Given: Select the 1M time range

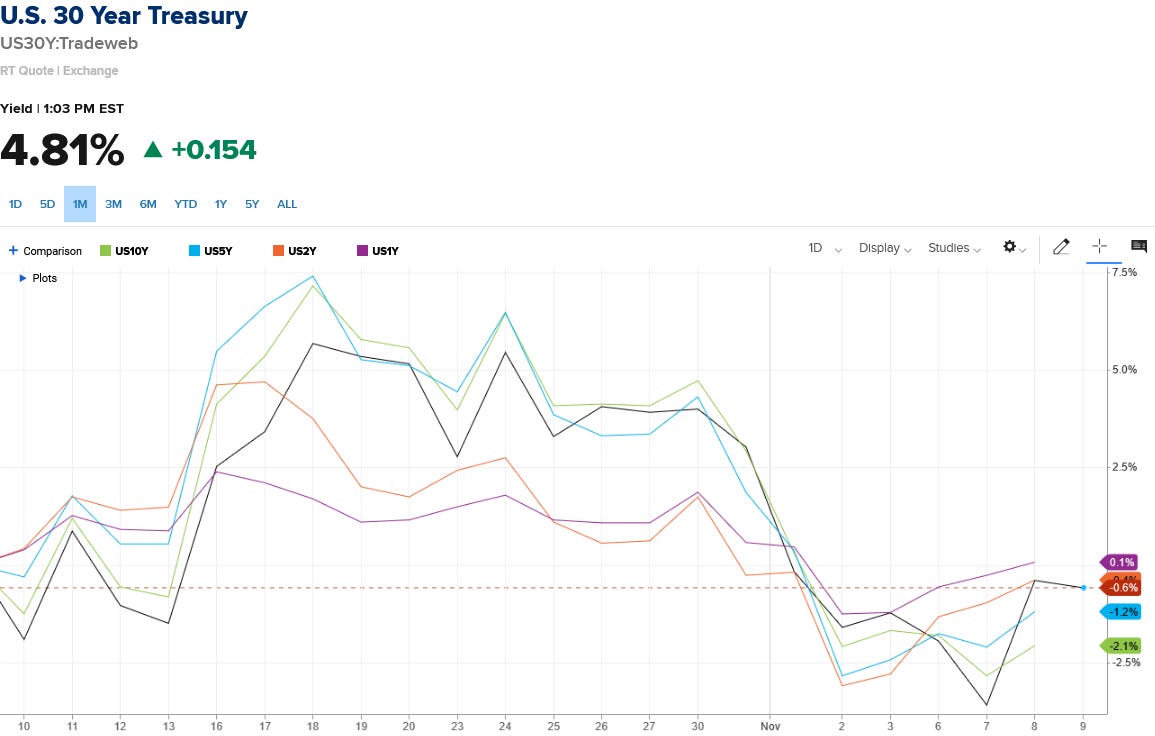Looking at the screenshot, I should (80, 204).
